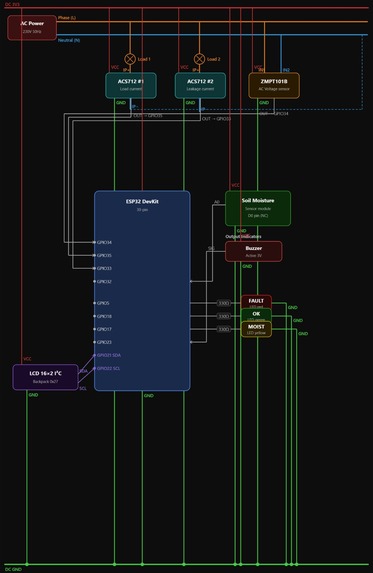The image size is (373, 573).
Task: Click the GPIO18 pin label
Action: [x=104, y=316]
